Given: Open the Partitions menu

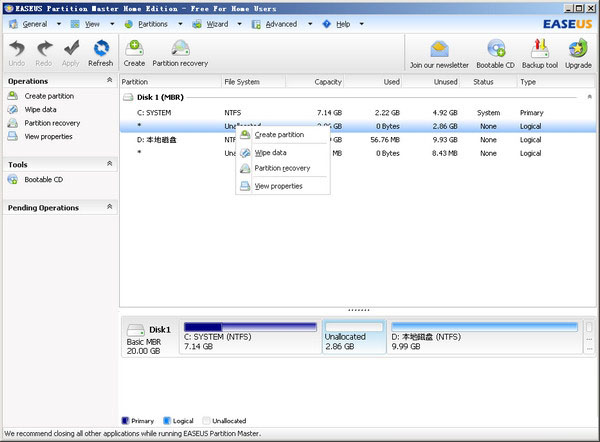Looking at the screenshot, I should (153, 23).
